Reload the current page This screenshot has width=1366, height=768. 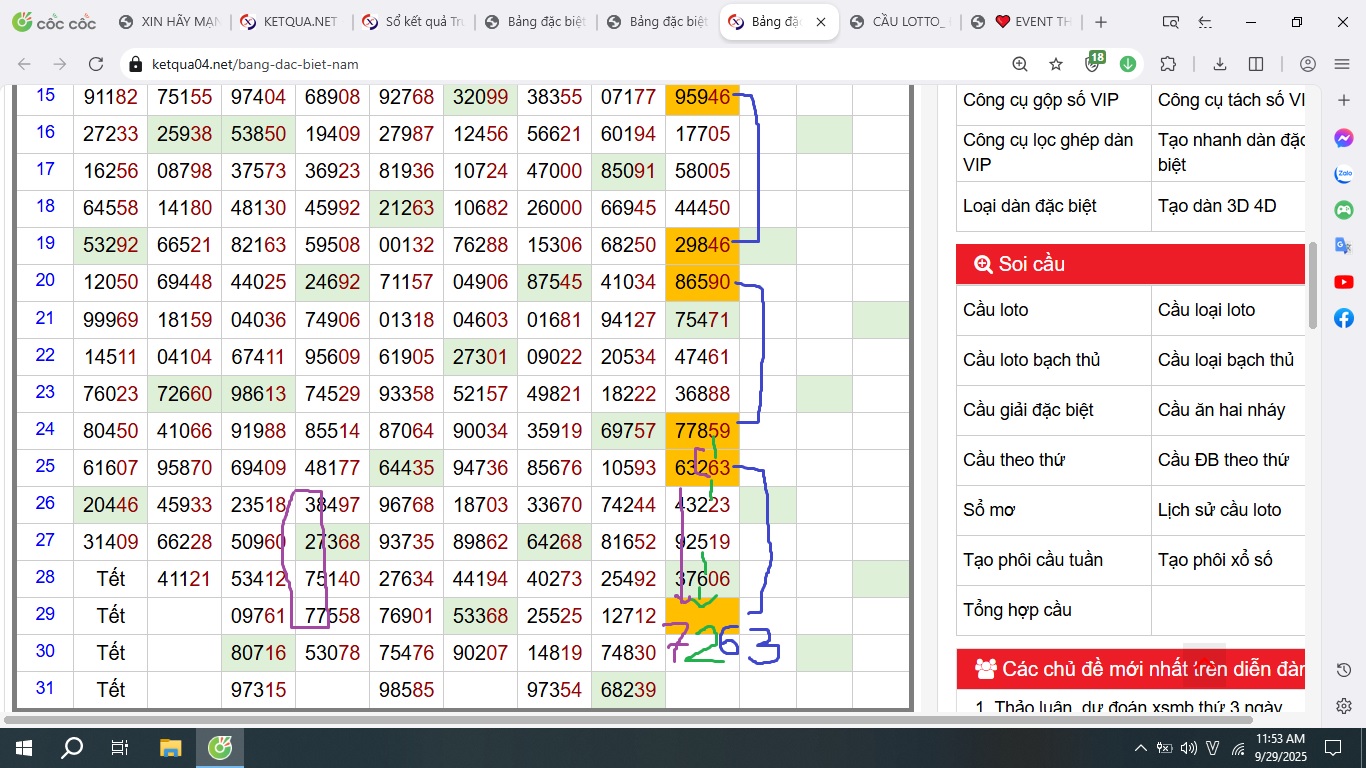click(x=96, y=64)
